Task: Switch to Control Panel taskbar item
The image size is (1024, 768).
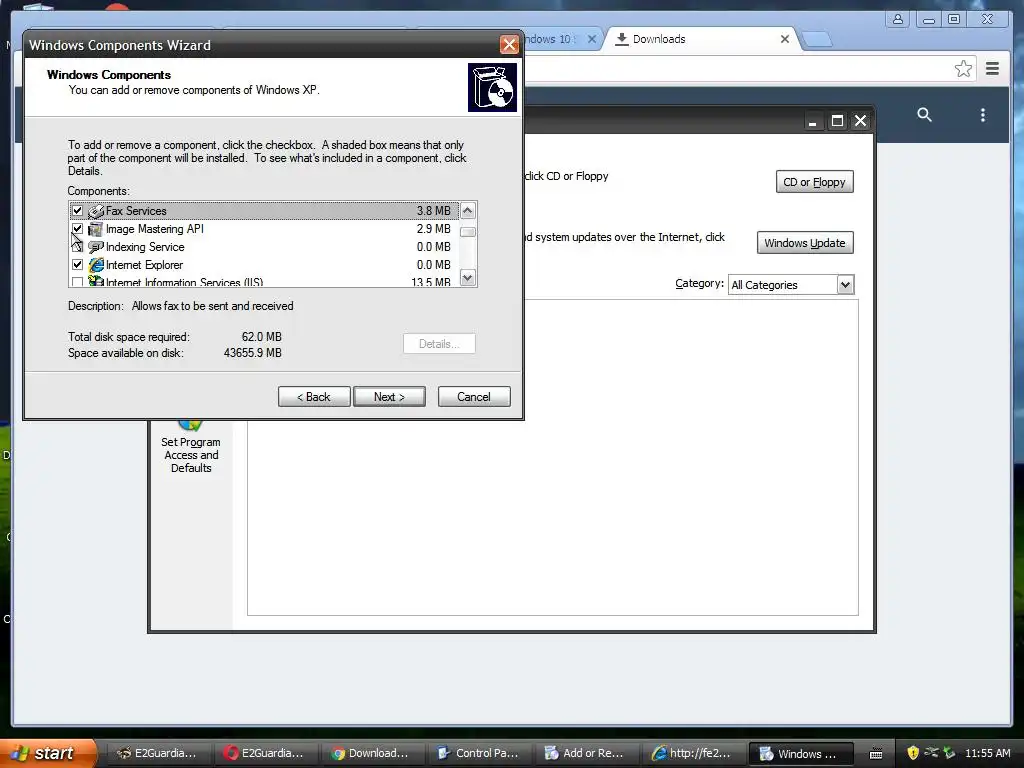Action: 480,753
